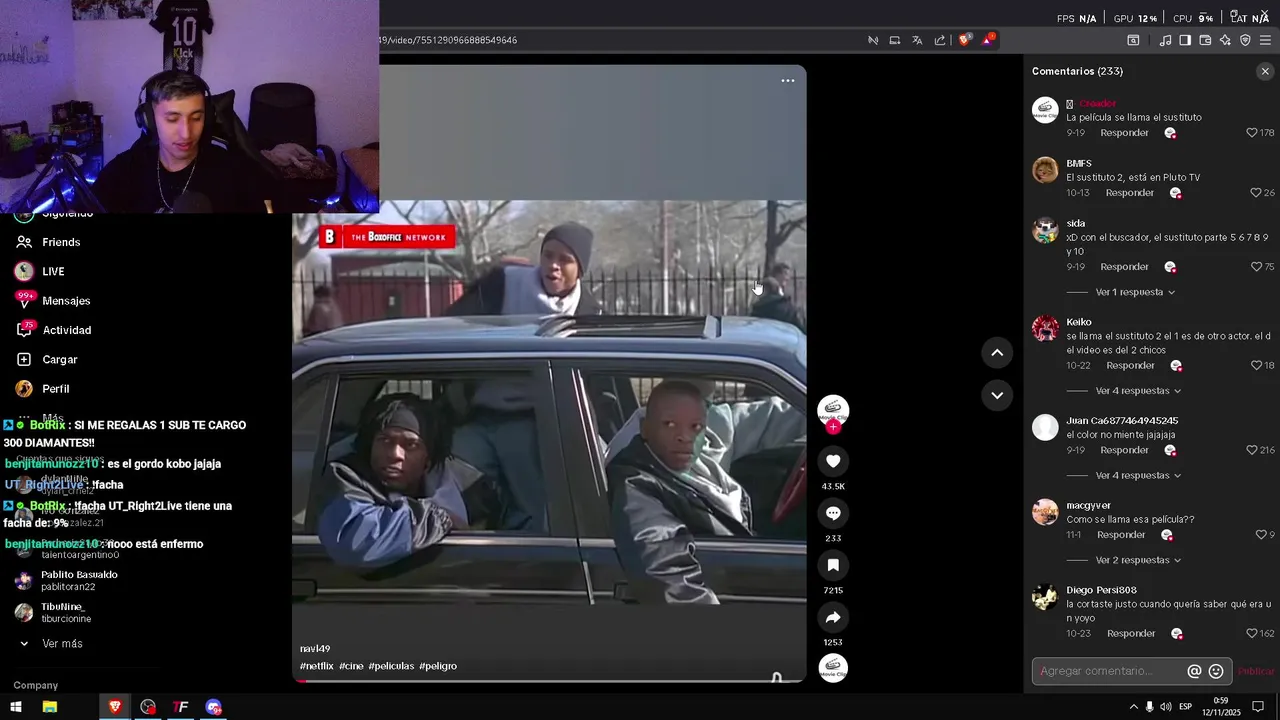Open the Brave playlist music note icon
Screen dimensions: 1280x720
(1165, 40)
